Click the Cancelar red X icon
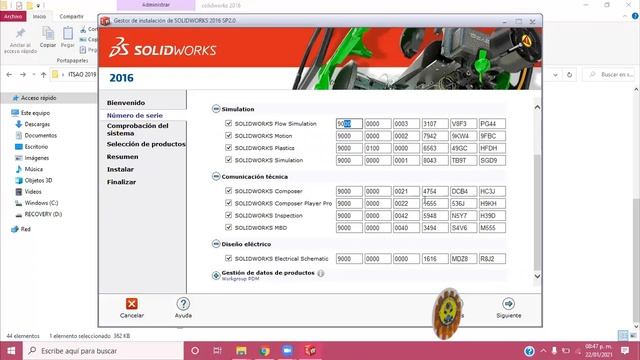 point(131,304)
